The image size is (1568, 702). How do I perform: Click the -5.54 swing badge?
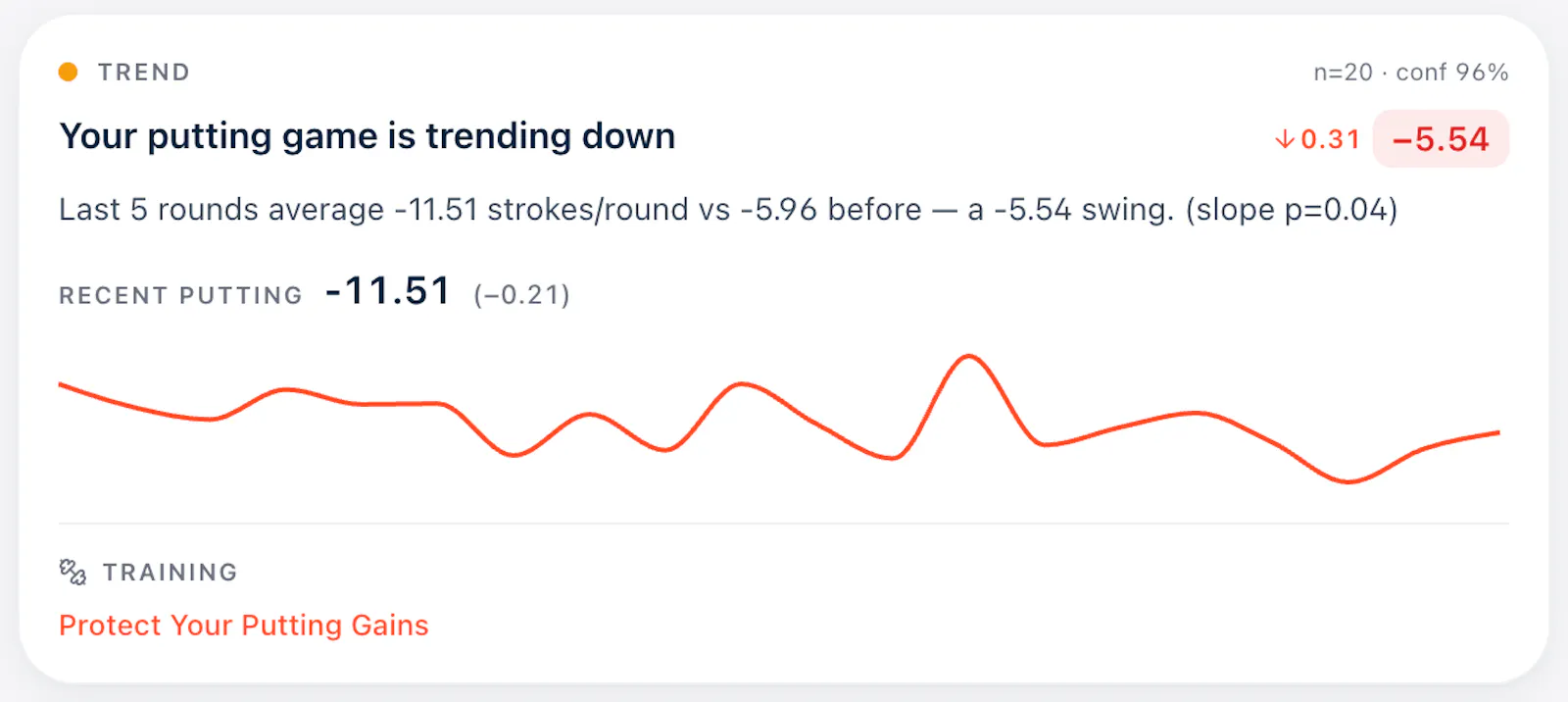point(1441,139)
